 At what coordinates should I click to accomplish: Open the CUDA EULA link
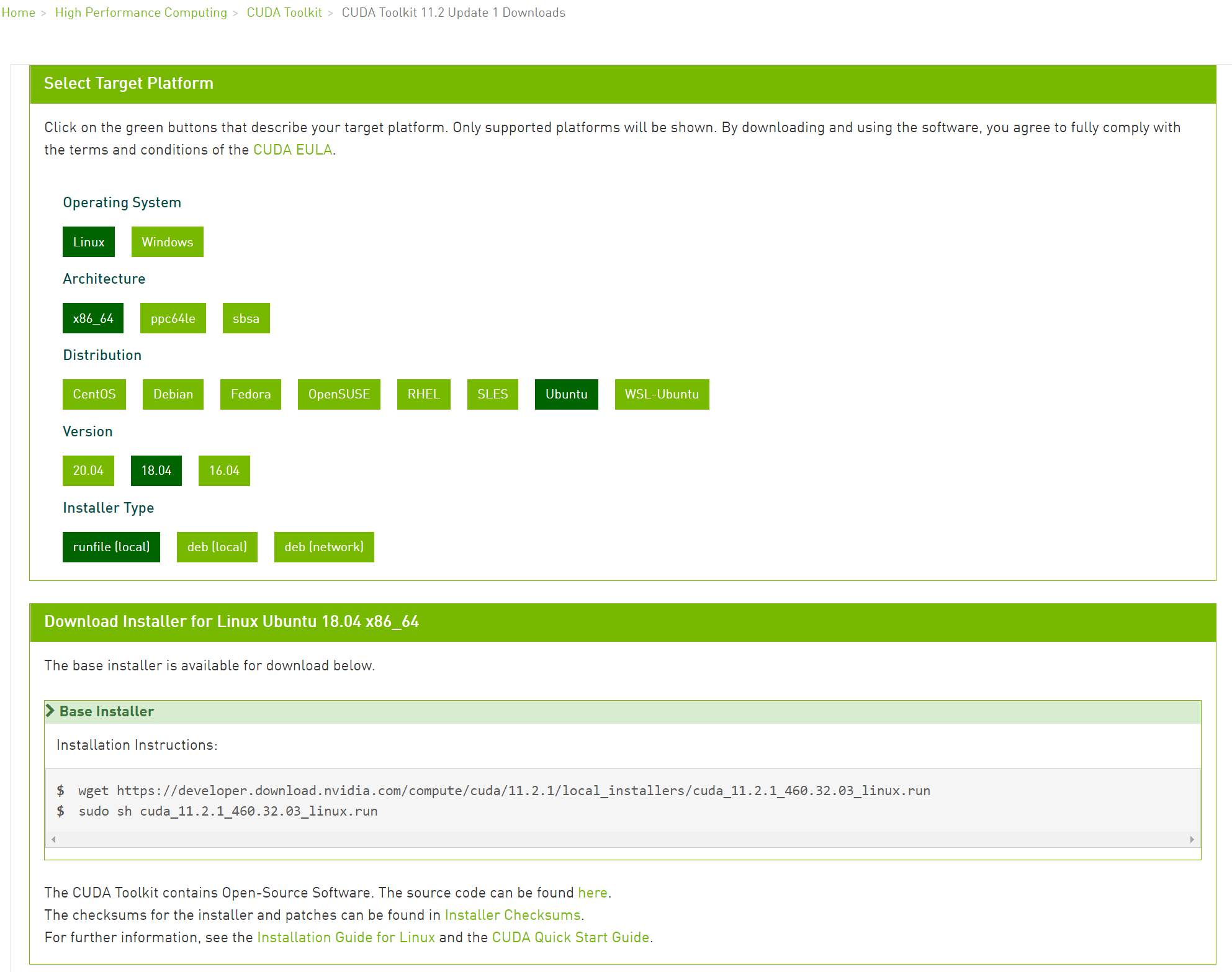pyautogui.click(x=292, y=150)
